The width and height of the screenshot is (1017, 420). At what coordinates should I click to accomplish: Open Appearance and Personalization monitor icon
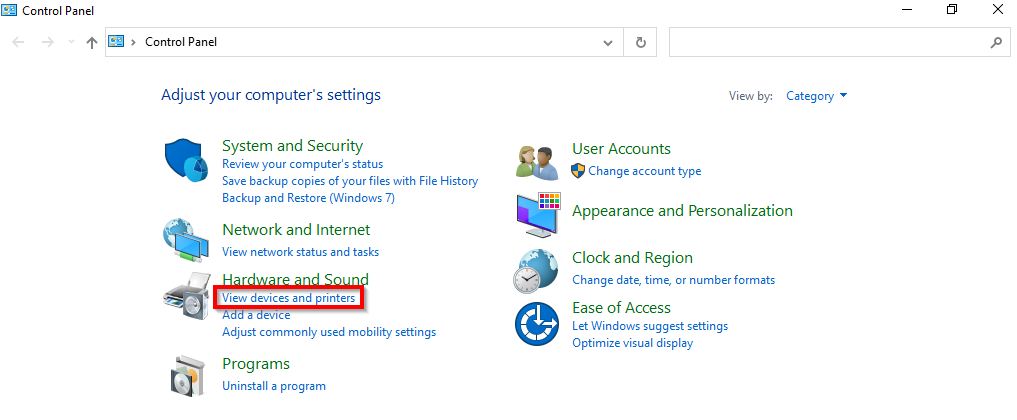[x=537, y=212]
